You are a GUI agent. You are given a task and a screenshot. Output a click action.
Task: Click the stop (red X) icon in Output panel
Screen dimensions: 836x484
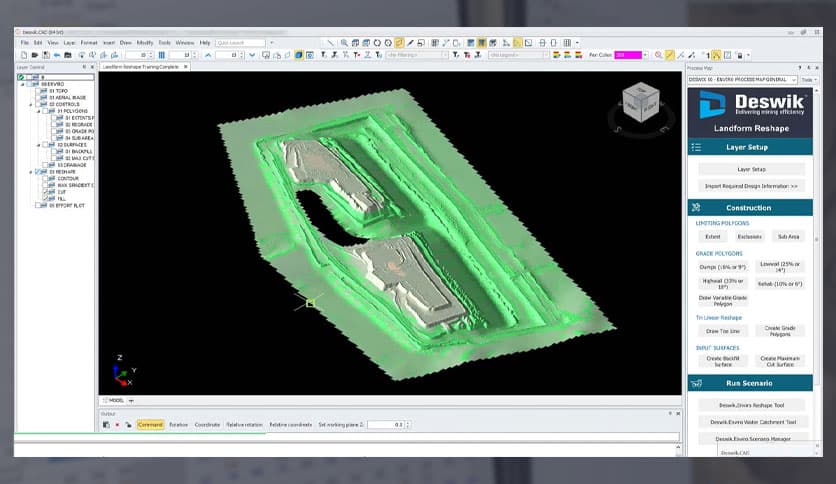coord(117,425)
